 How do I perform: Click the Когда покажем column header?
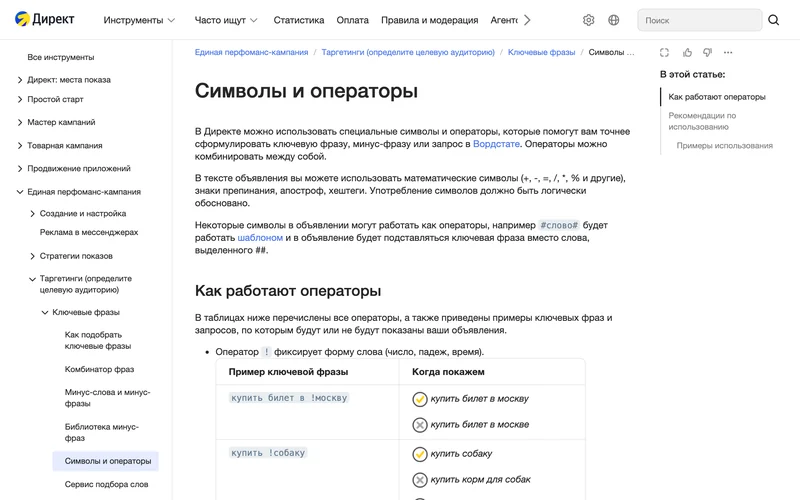[448, 372]
